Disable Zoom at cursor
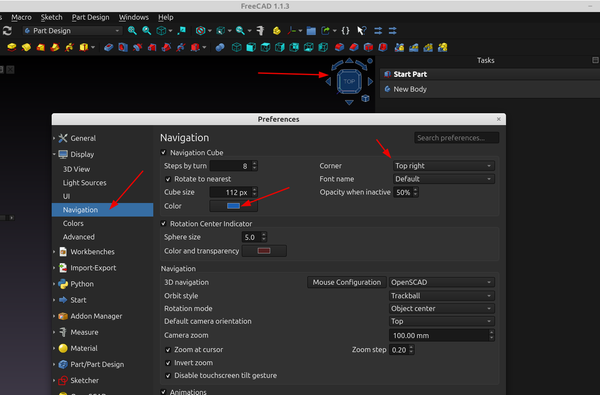Viewport: 600px width, 395px height. point(168,350)
